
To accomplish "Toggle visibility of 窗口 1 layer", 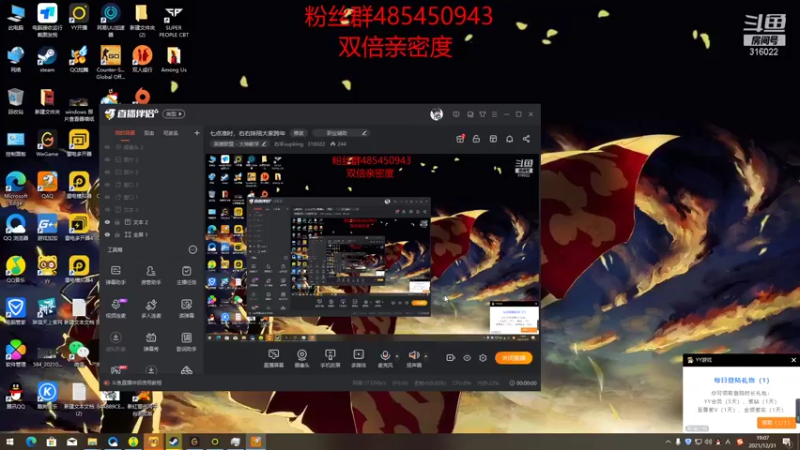I will coord(108,197).
